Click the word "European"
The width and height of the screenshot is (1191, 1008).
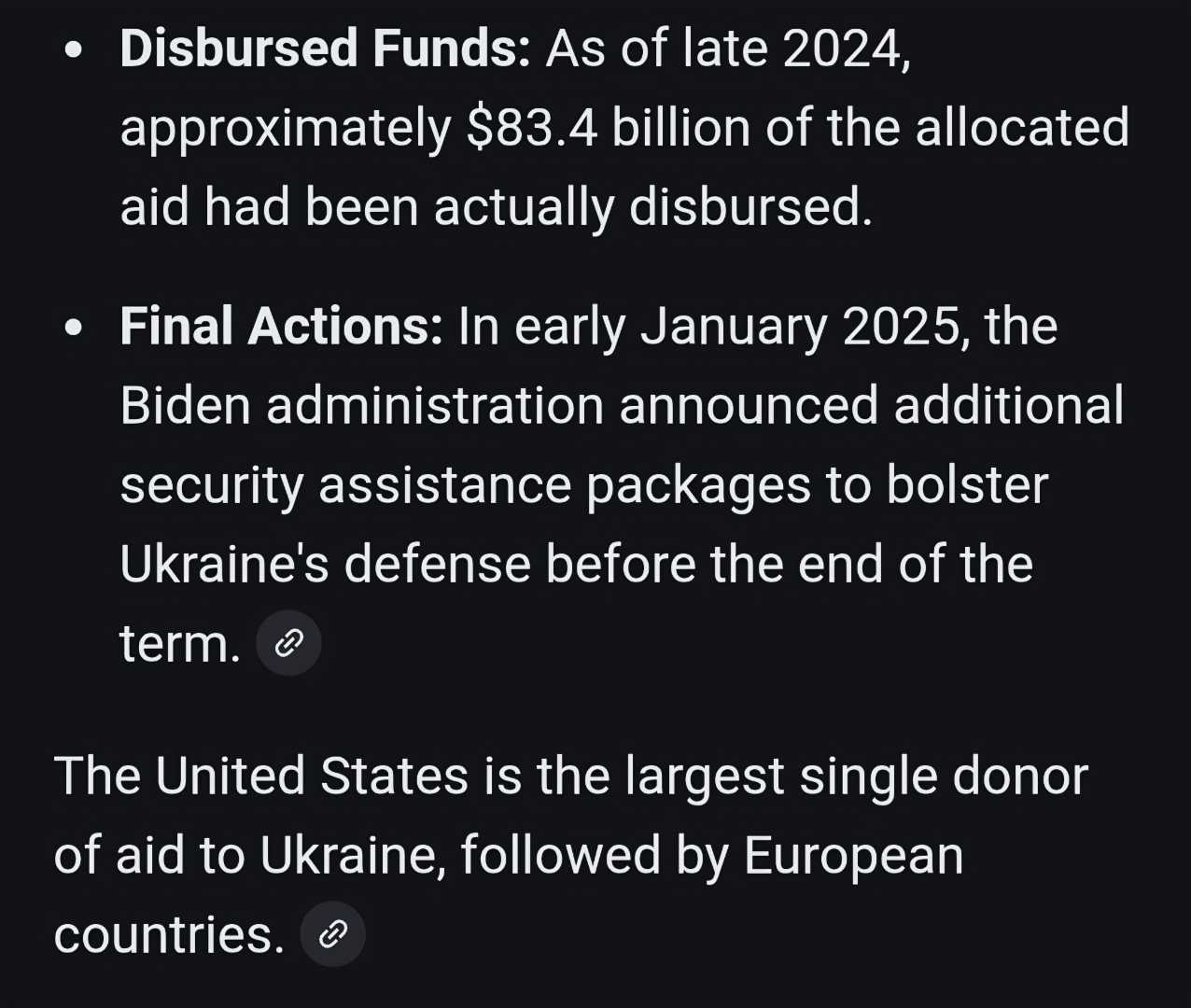click(853, 855)
